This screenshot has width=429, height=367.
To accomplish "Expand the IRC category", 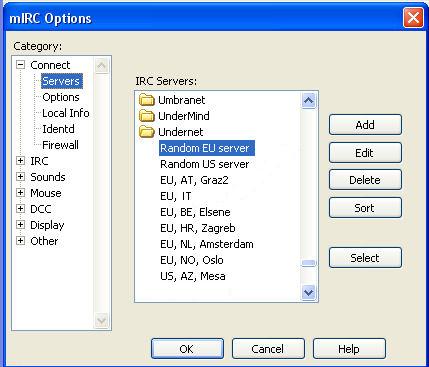I will [x=21, y=161].
